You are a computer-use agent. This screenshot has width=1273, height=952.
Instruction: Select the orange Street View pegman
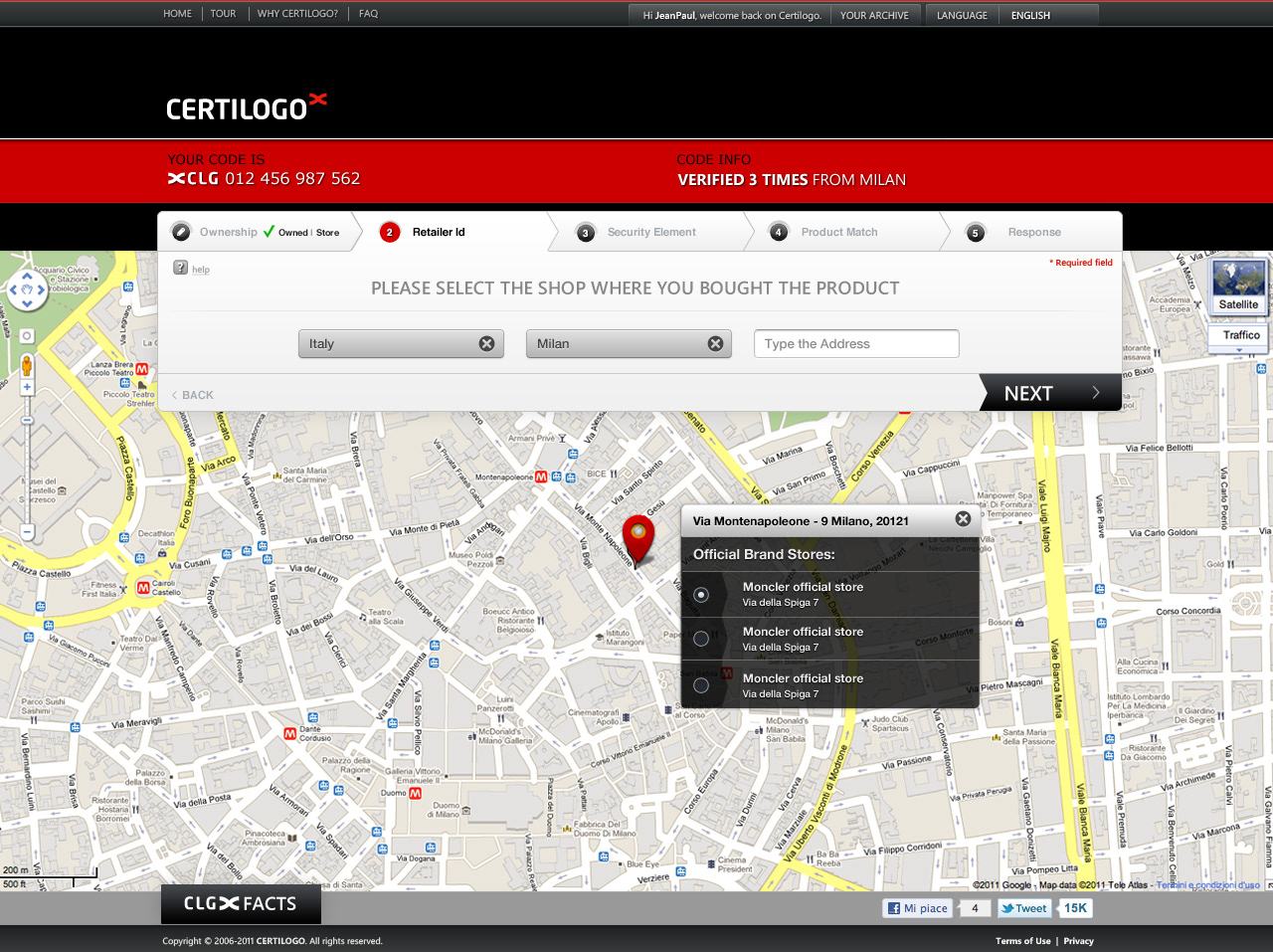pos(27,365)
